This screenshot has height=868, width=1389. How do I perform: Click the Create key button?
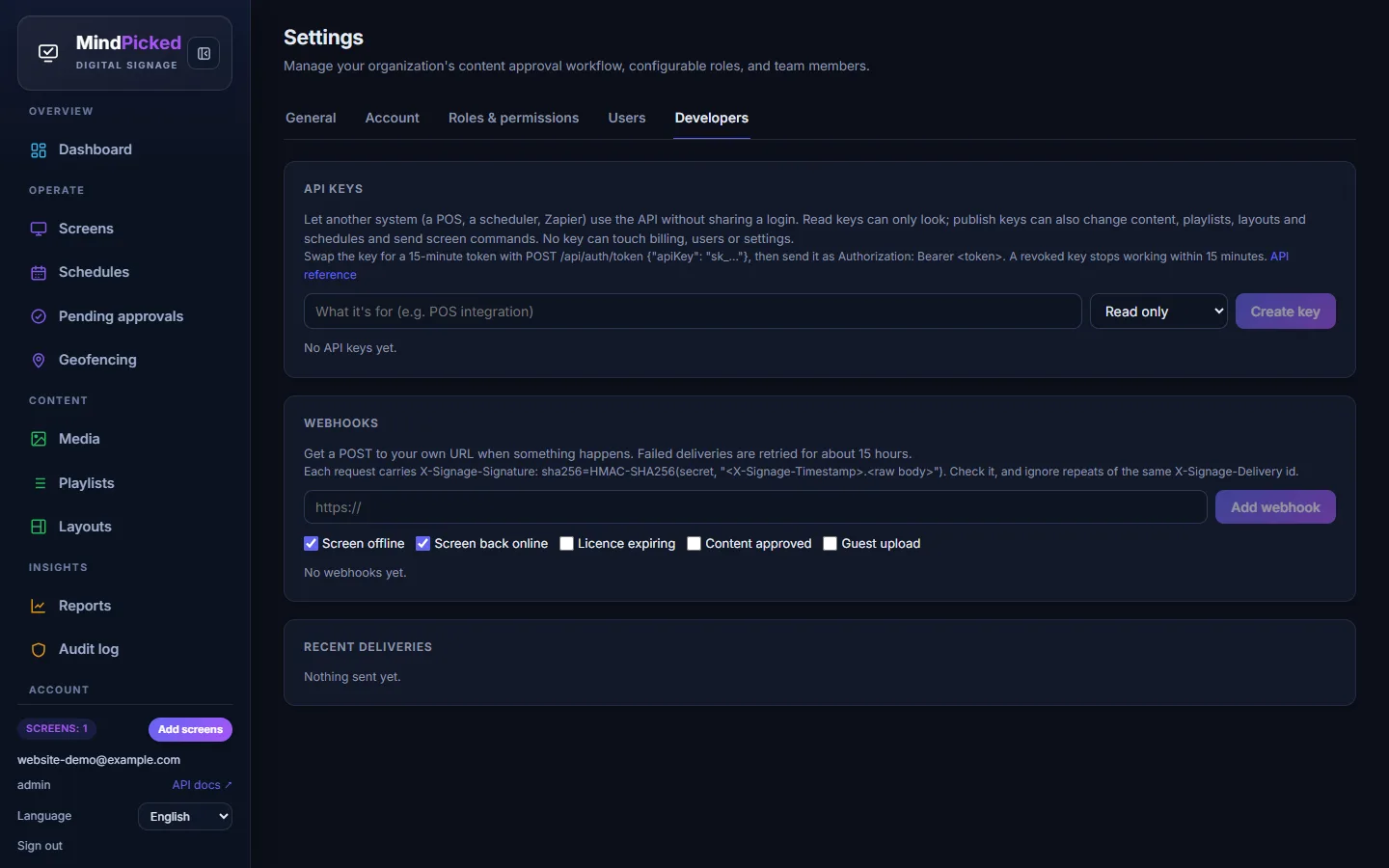(x=1285, y=312)
